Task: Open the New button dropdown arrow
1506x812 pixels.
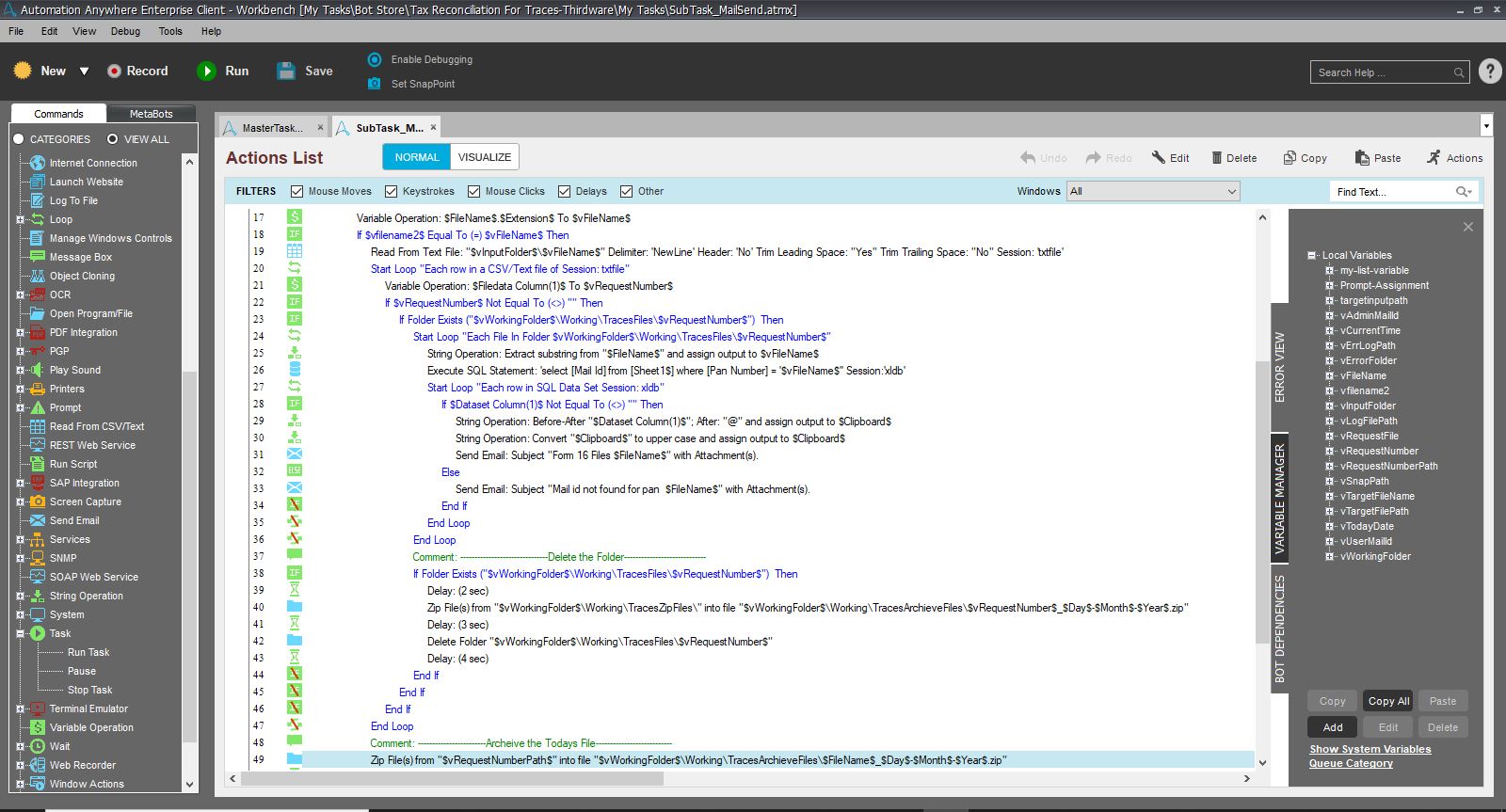Action: (x=84, y=72)
